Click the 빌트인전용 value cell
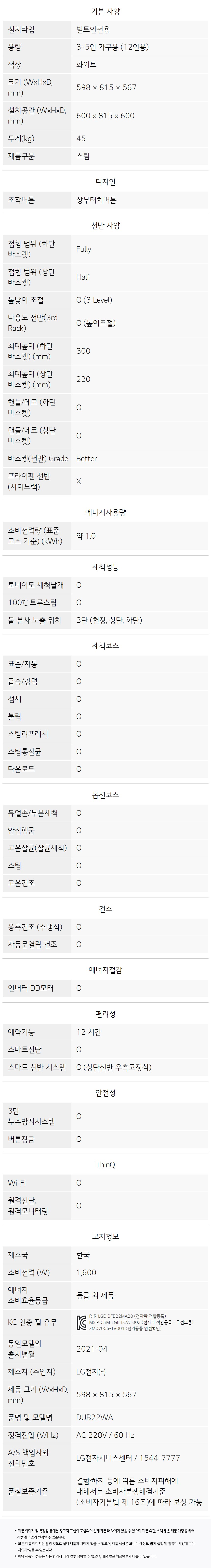Viewport: 211px width, 1568px height. tap(93, 29)
